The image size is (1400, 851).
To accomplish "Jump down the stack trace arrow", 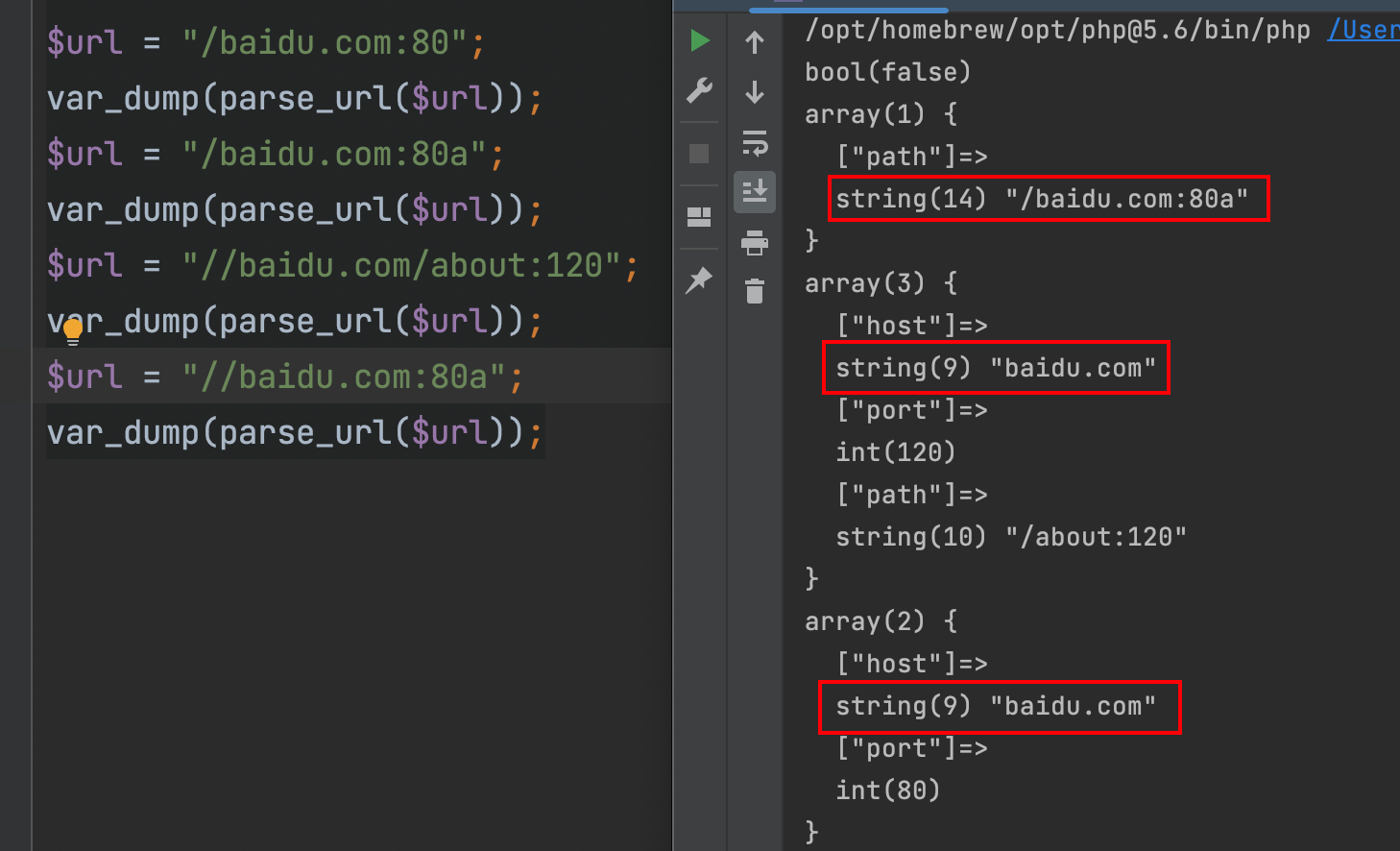I will coord(755,92).
